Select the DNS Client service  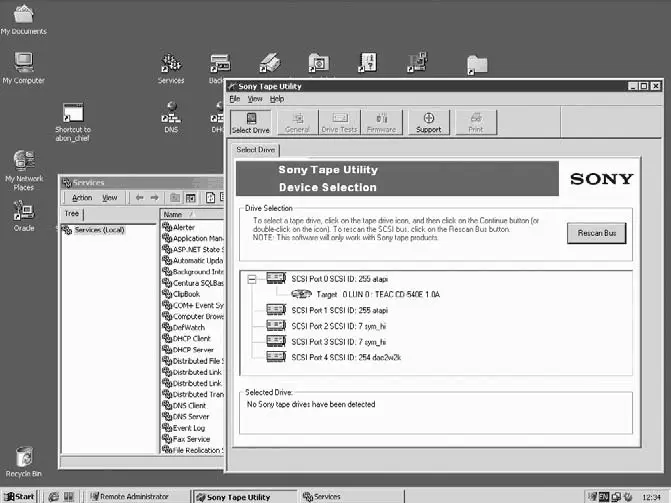184,405
